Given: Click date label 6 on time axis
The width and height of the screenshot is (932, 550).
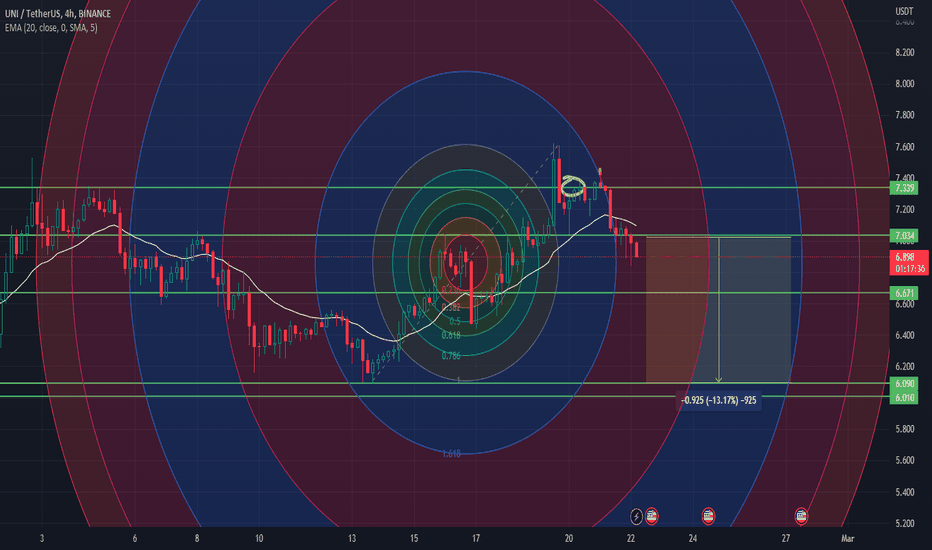Looking at the screenshot, I should tap(135, 539).
